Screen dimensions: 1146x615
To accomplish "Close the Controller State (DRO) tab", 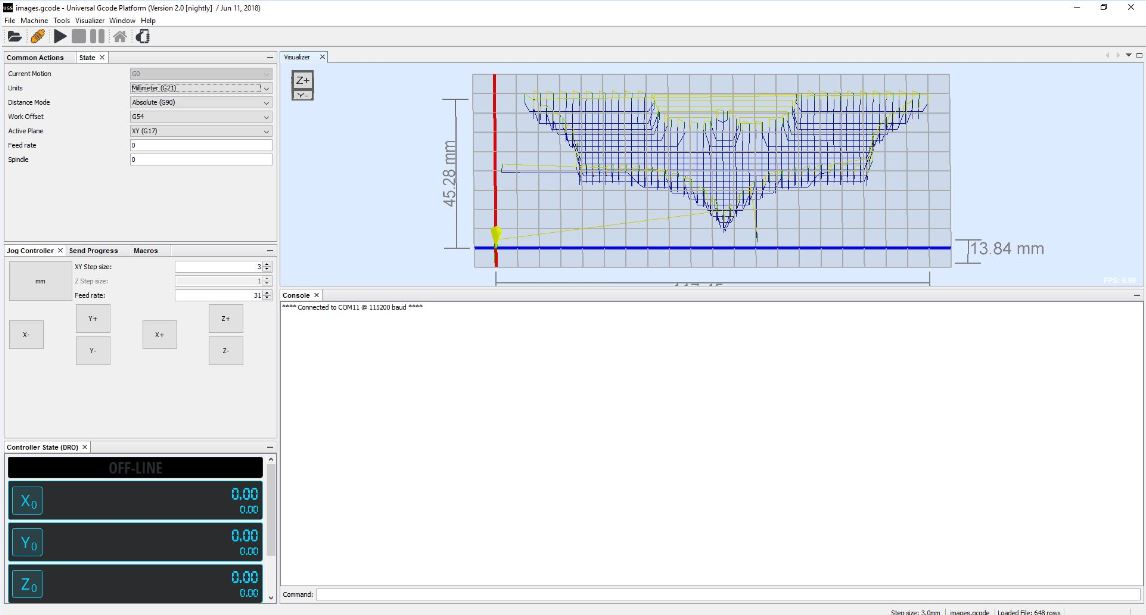I will pyautogui.click(x=85, y=447).
